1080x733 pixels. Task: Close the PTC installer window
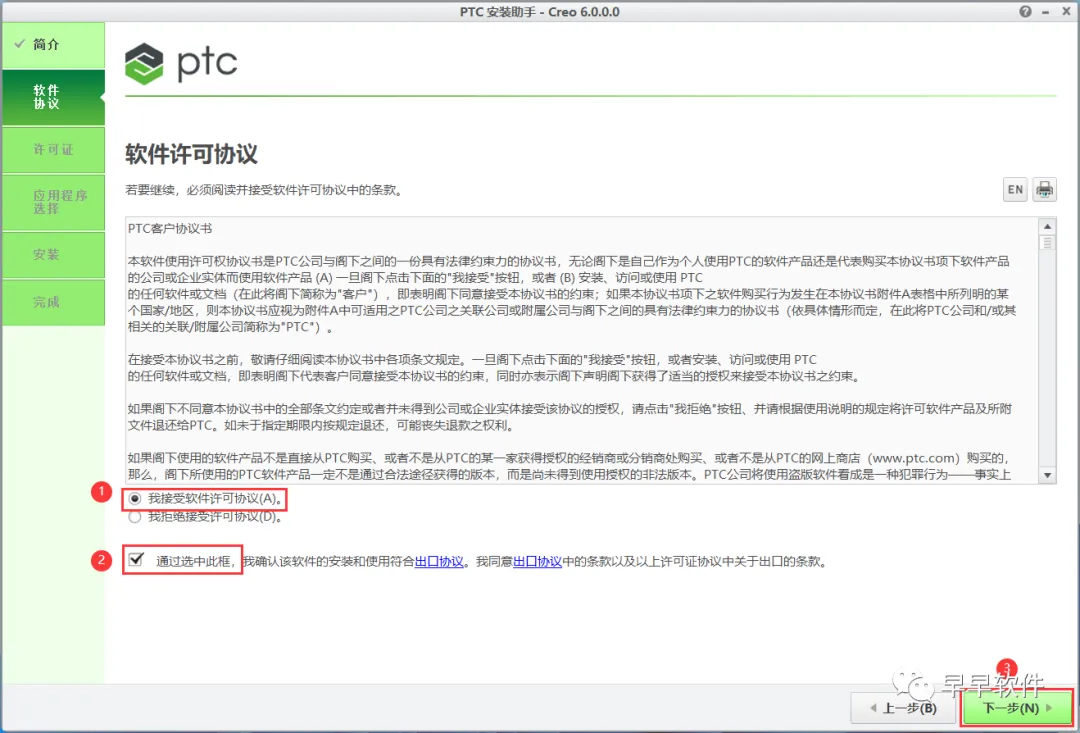[1066, 12]
